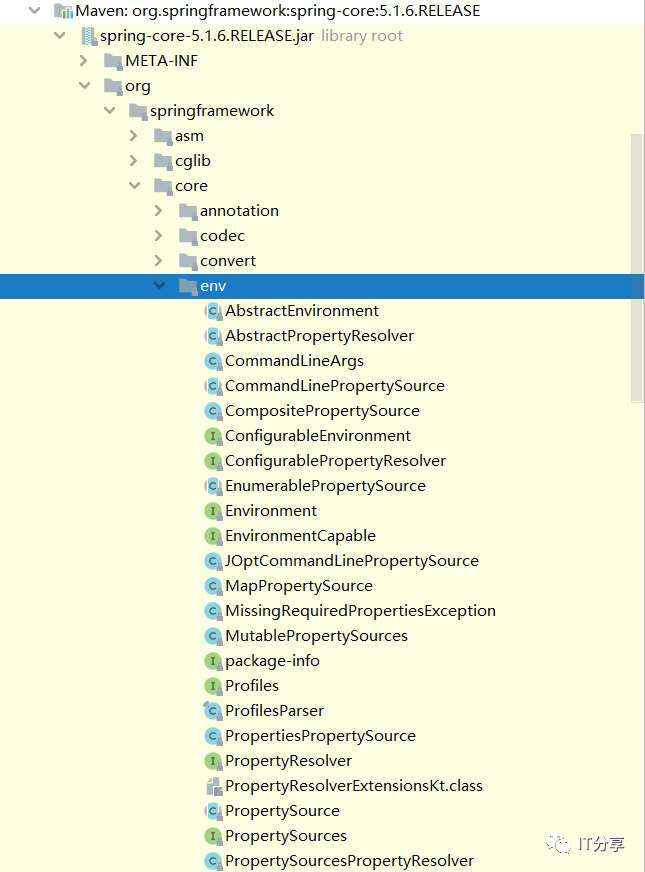The image size is (645, 872).
Task: Click the Maven library icon
Action: (x=63, y=11)
